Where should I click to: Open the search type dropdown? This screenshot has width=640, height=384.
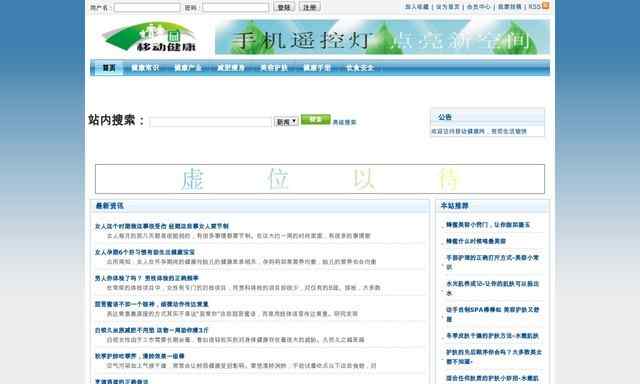[x=286, y=122]
